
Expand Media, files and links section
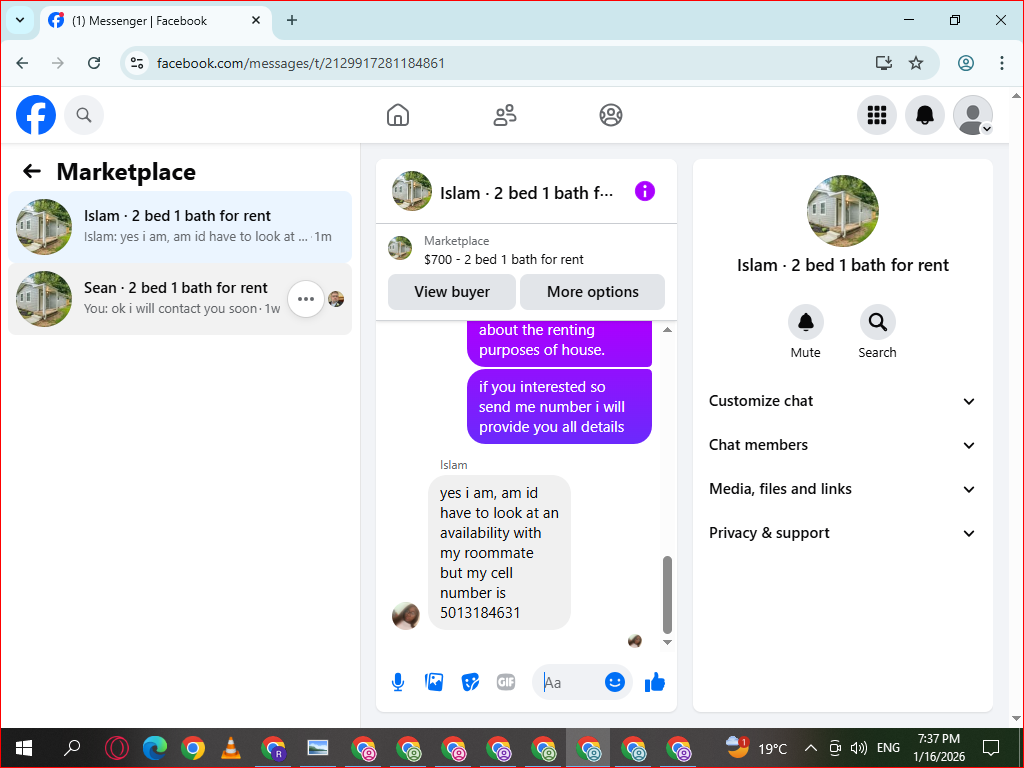[x=842, y=489]
